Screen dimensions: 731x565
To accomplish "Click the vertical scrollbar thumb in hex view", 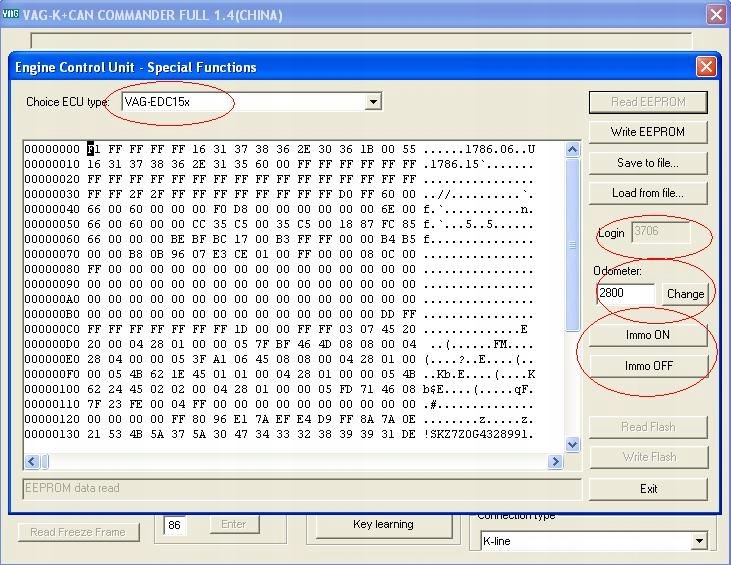I will pyautogui.click(x=573, y=245).
